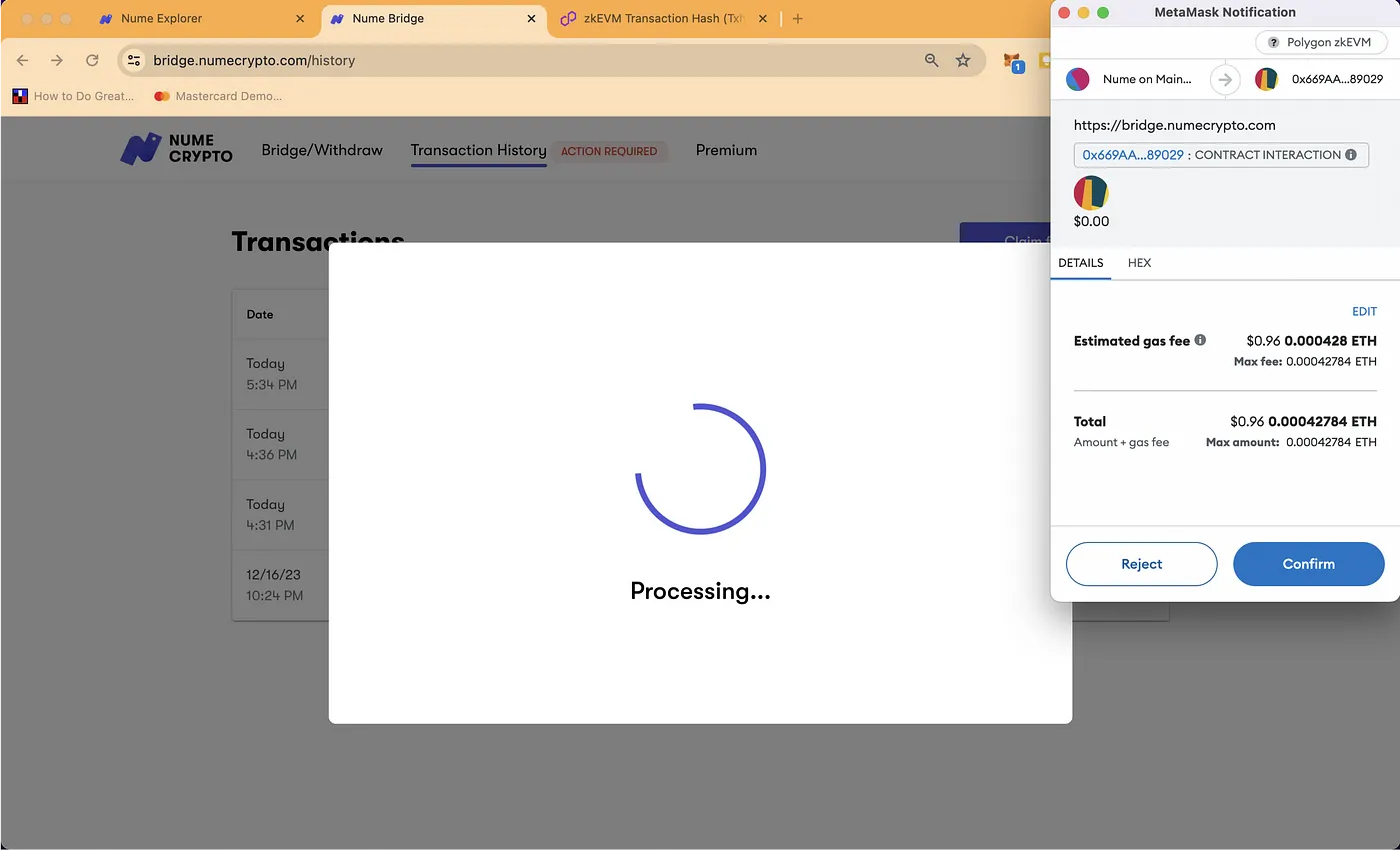The image size is (1400, 850).
Task: Click the contract interaction info icon
Action: [x=1351, y=155]
